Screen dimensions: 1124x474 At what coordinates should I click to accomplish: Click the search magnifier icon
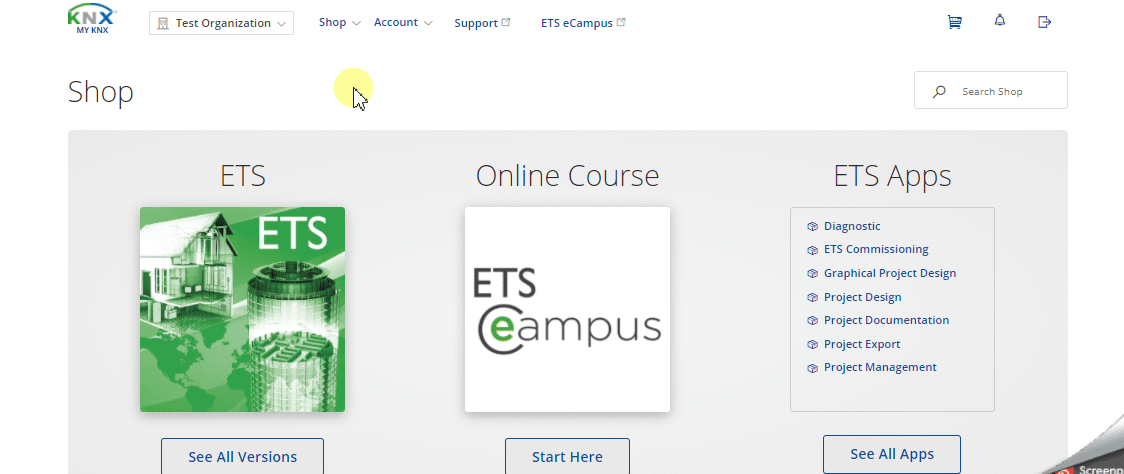(x=938, y=92)
